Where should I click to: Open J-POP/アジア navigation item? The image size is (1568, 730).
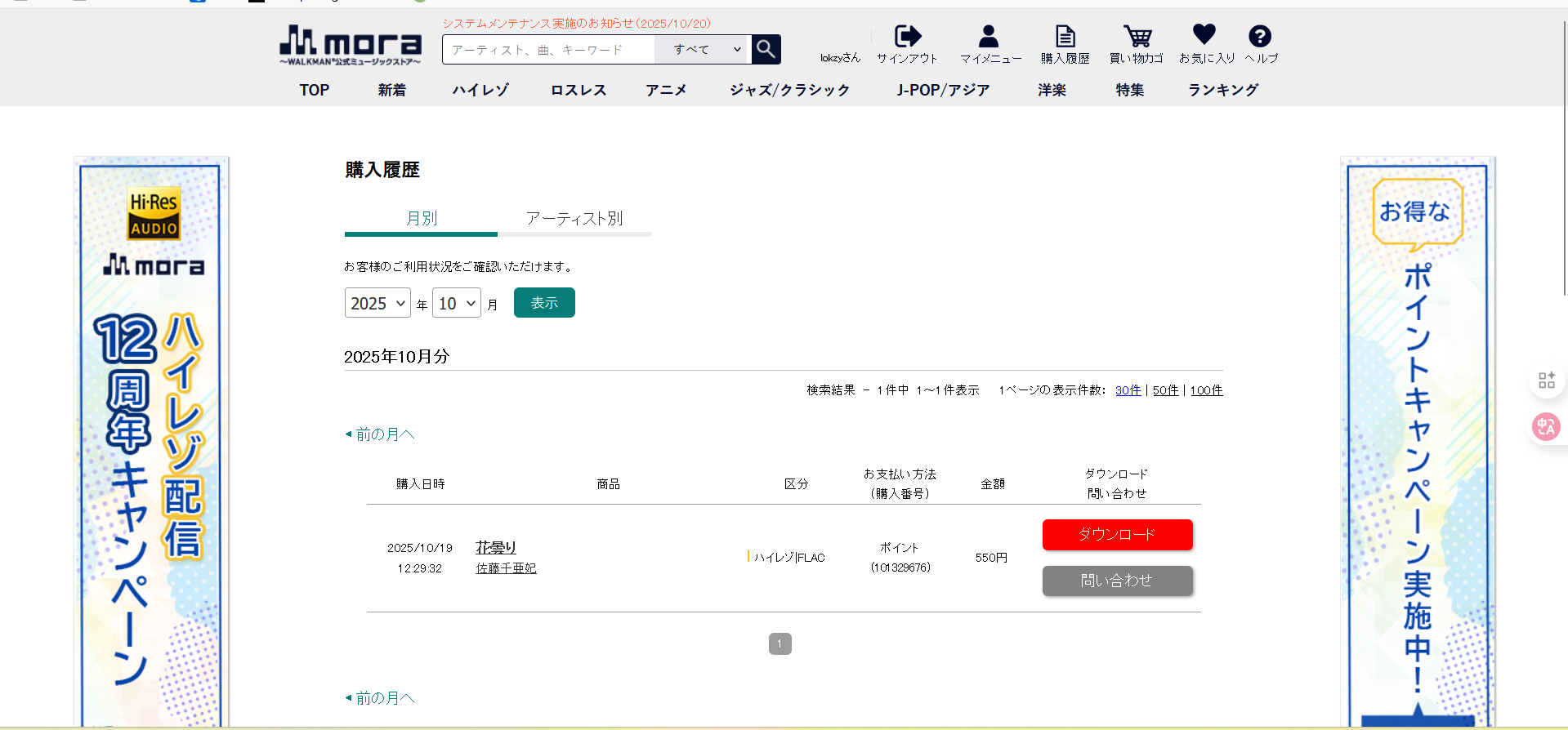pos(943,90)
